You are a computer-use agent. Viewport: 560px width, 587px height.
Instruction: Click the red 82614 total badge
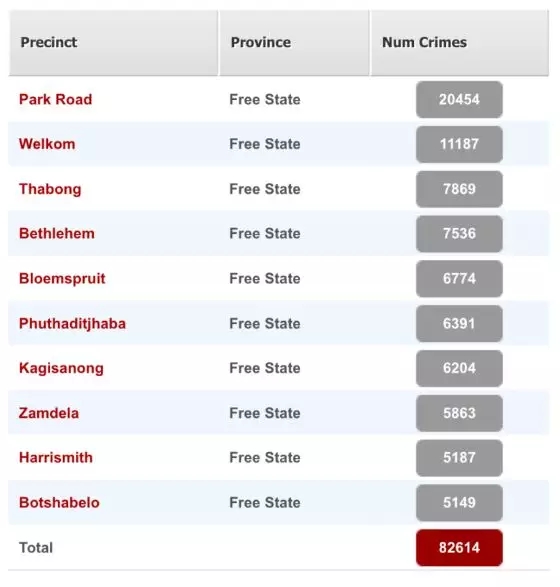(x=459, y=548)
